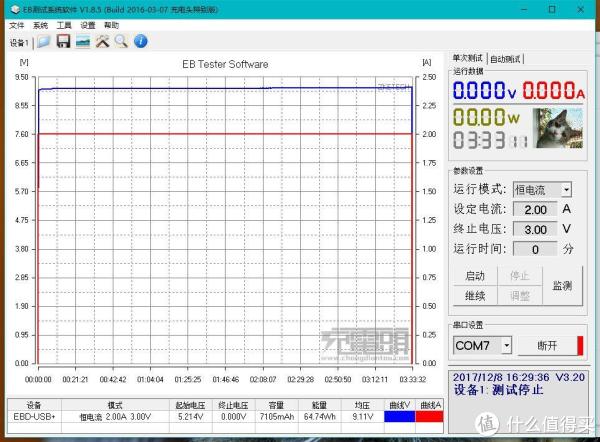Edit the 终止电压 3.00 field
Image resolution: width=600 pixels, height=442 pixels.
click(535, 229)
